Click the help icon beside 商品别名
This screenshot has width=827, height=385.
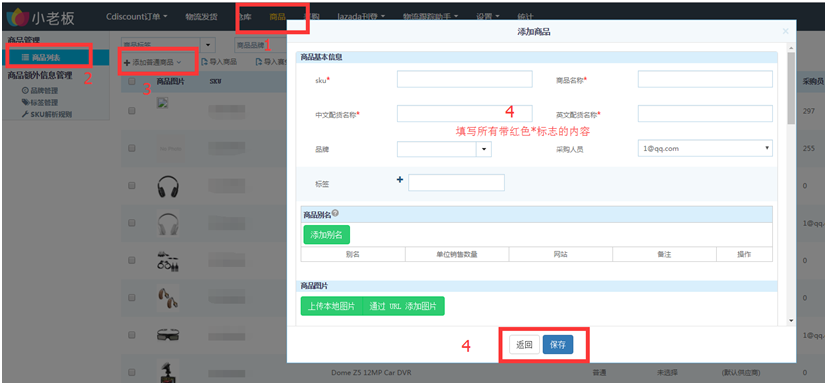point(335,214)
